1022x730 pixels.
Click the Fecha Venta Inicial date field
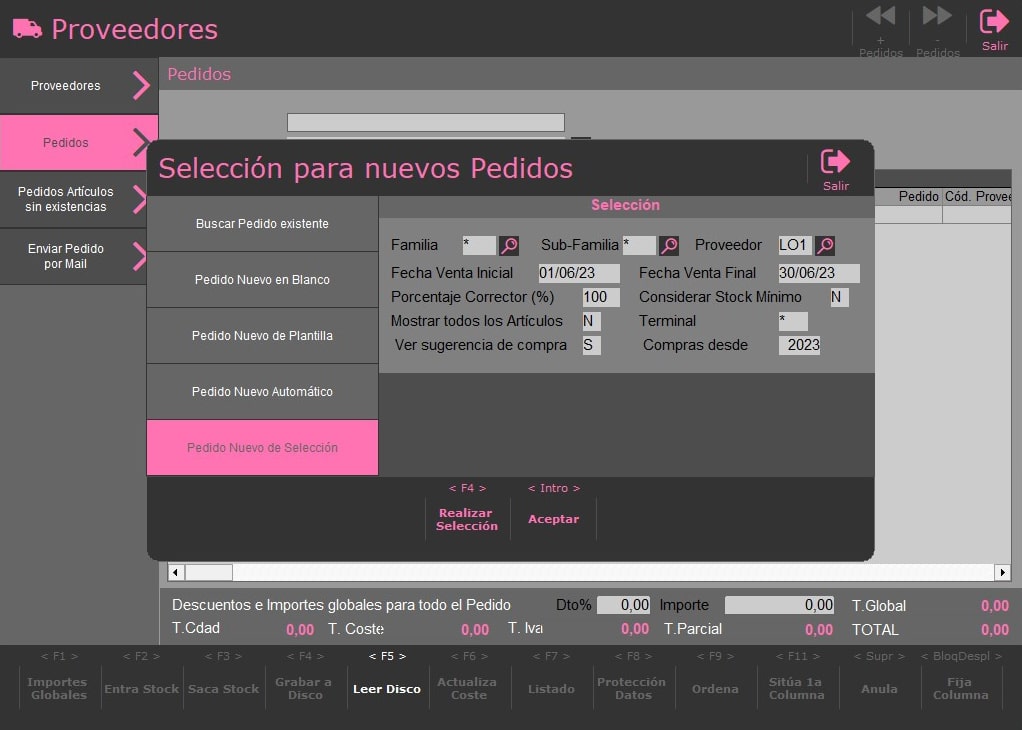click(x=579, y=273)
